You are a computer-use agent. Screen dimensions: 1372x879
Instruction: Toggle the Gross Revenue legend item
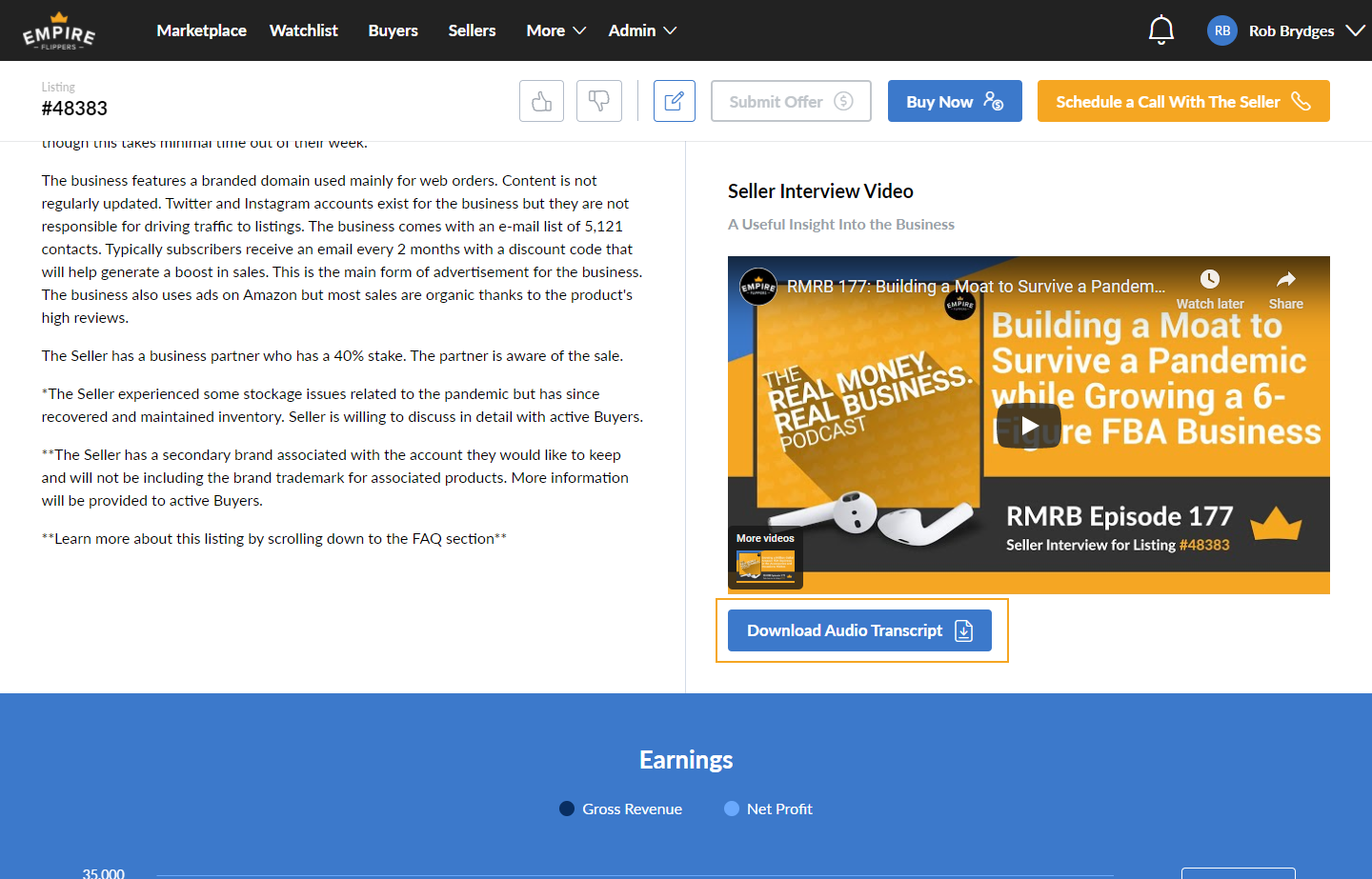[620, 809]
